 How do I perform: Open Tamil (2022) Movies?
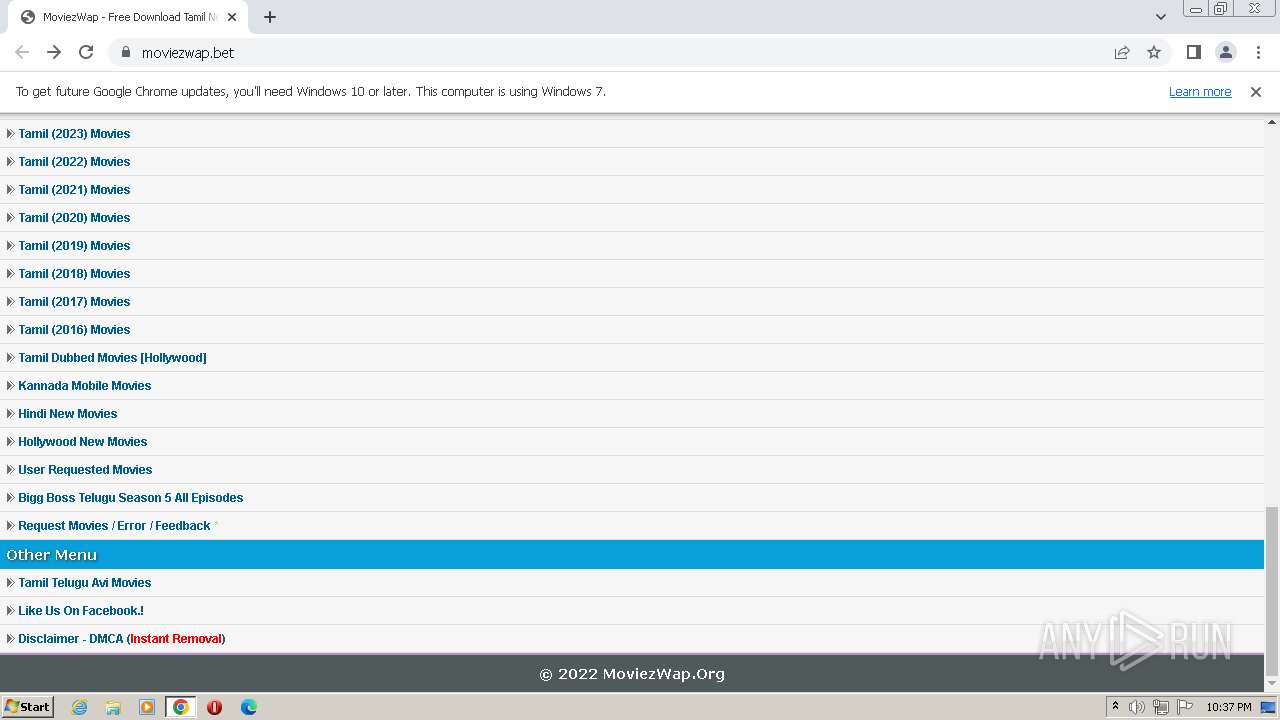[74, 161]
